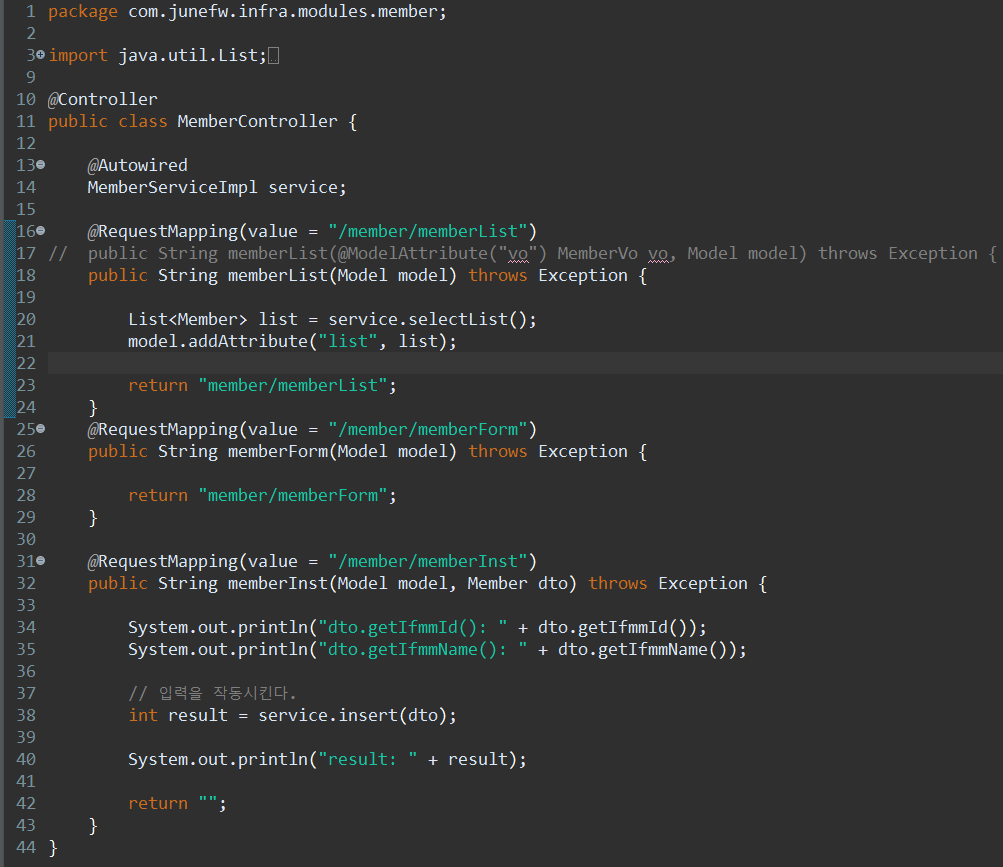Click the memberForm method name on line 26
The image size is (1003, 867).
tap(278, 451)
